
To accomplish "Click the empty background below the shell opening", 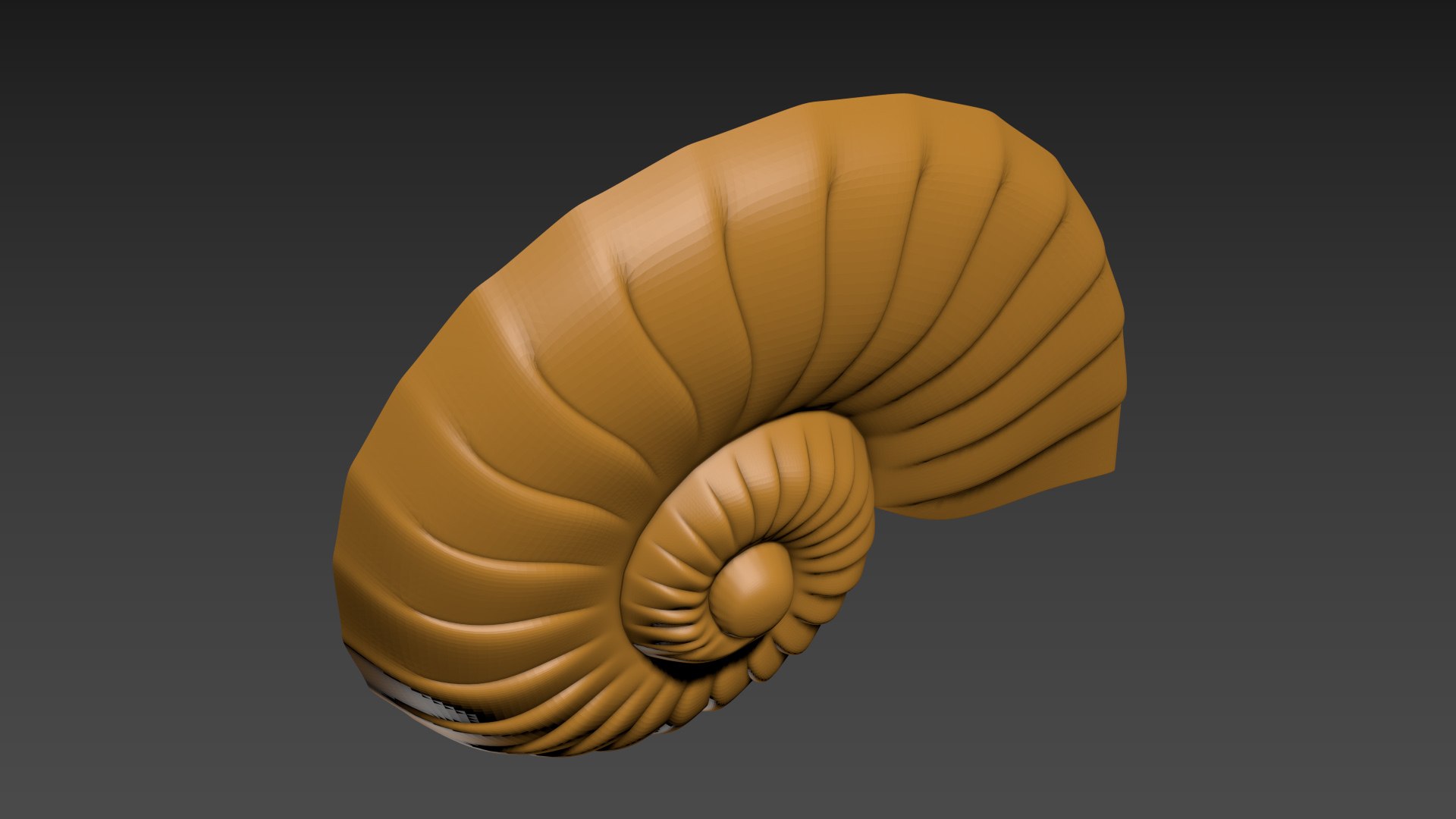I will [x=1062, y=645].
